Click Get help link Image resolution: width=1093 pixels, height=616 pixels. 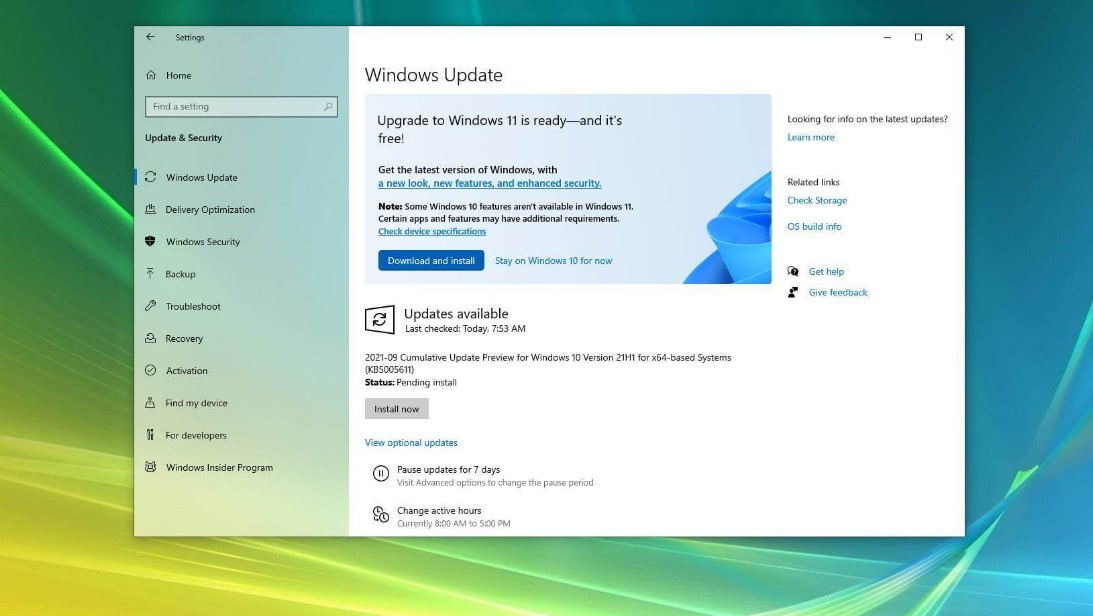tap(826, 271)
